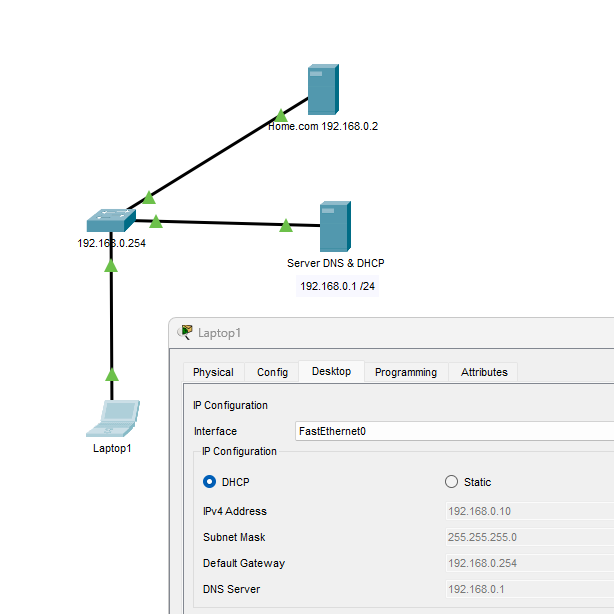Image resolution: width=614 pixels, height=614 pixels.
Task: Select the Home.com server device icon
Action: click(x=322, y=90)
